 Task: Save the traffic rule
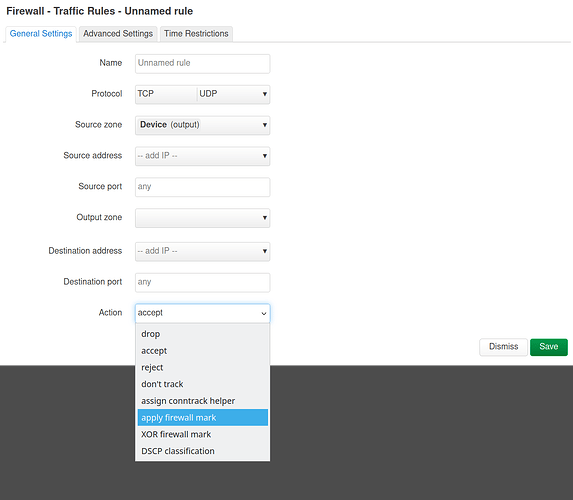(x=549, y=347)
